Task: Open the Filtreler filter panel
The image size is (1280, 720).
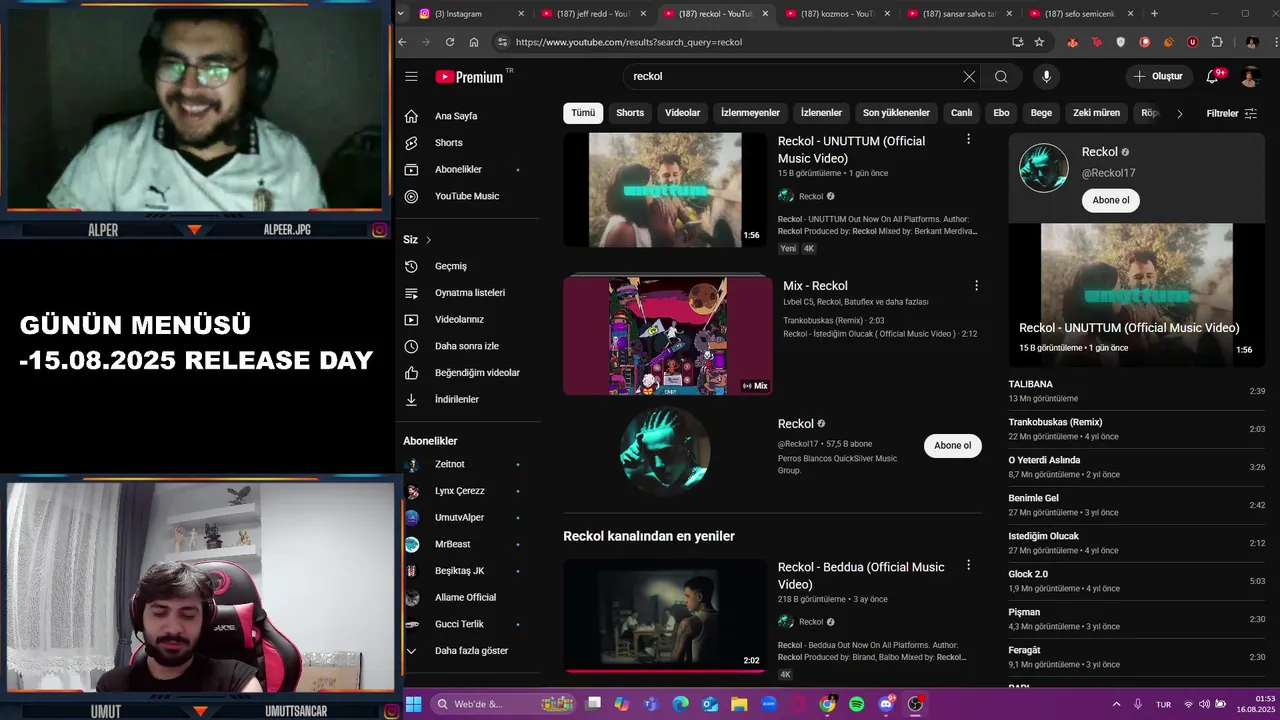Action: (1232, 114)
